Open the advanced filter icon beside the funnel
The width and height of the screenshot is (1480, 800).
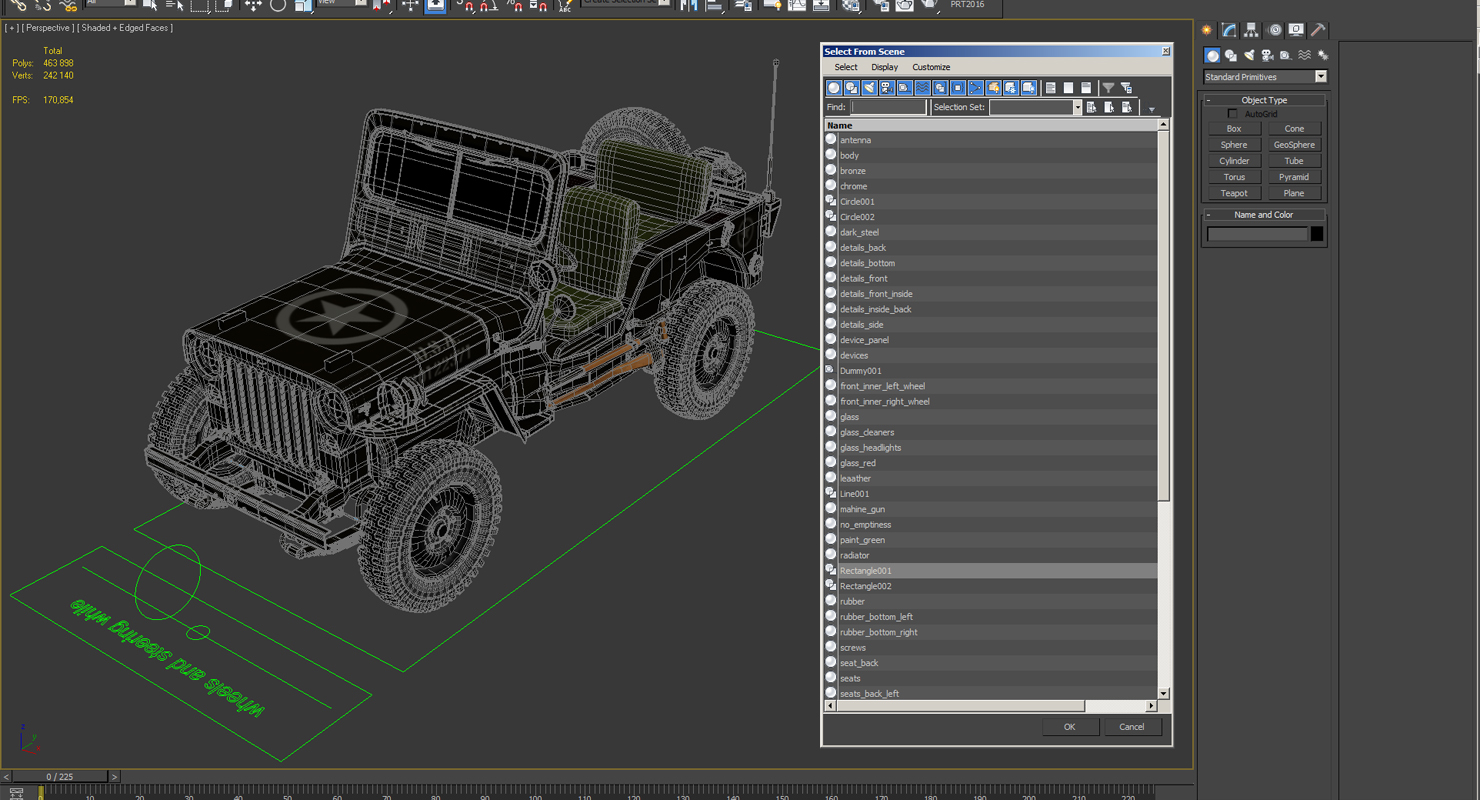tap(1126, 88)
